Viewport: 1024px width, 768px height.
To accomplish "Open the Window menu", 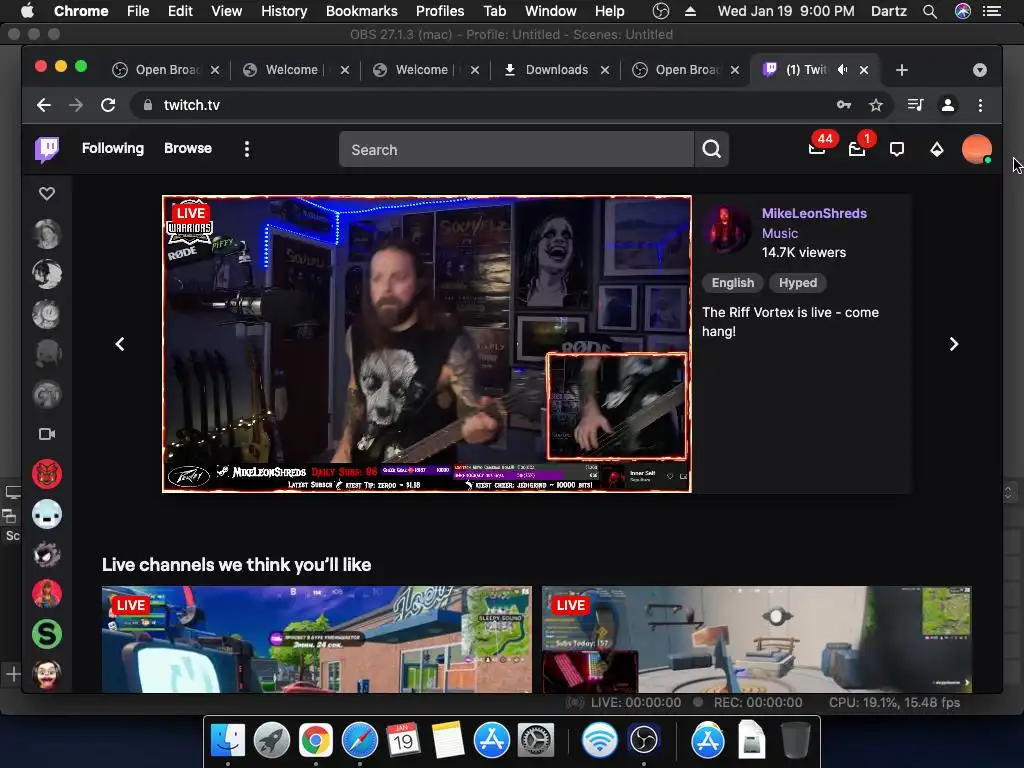I will (551, 11).
